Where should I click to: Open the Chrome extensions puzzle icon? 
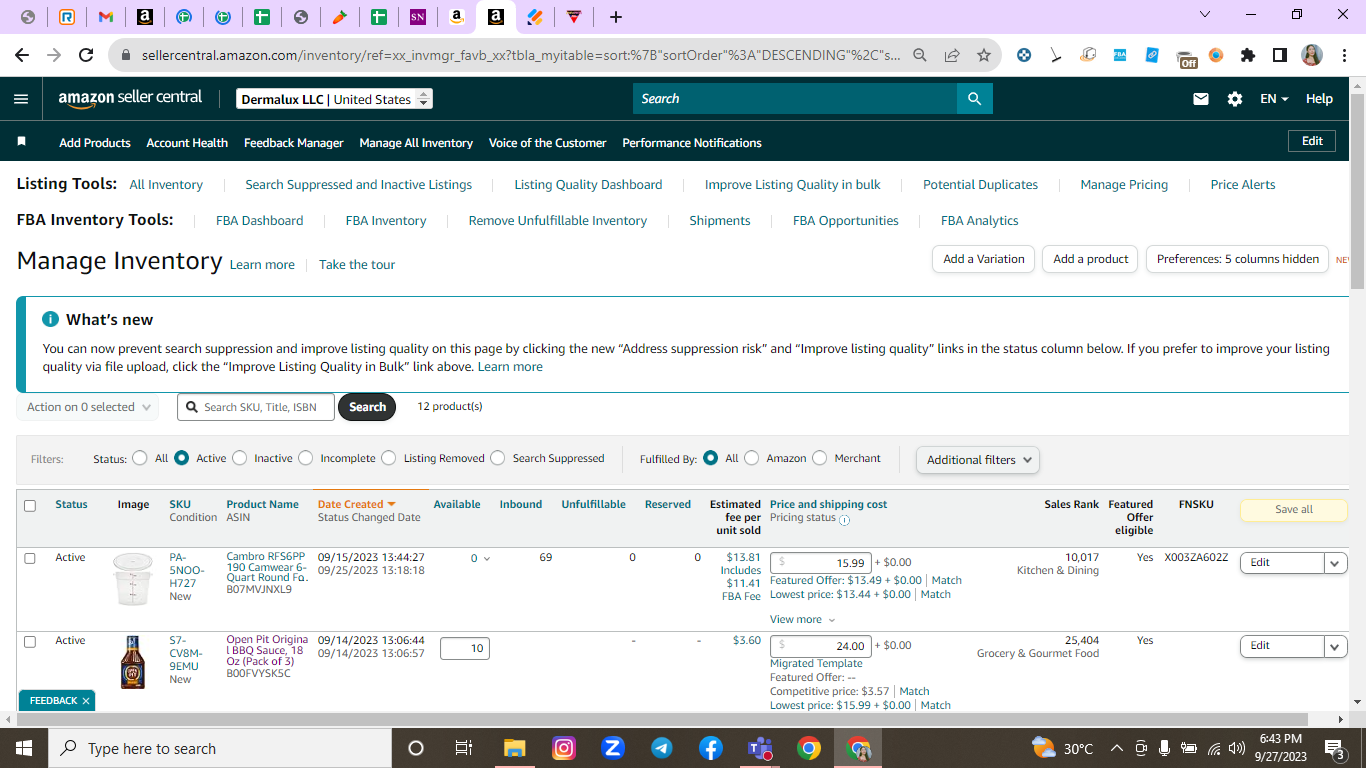(x=1248, y=56)
